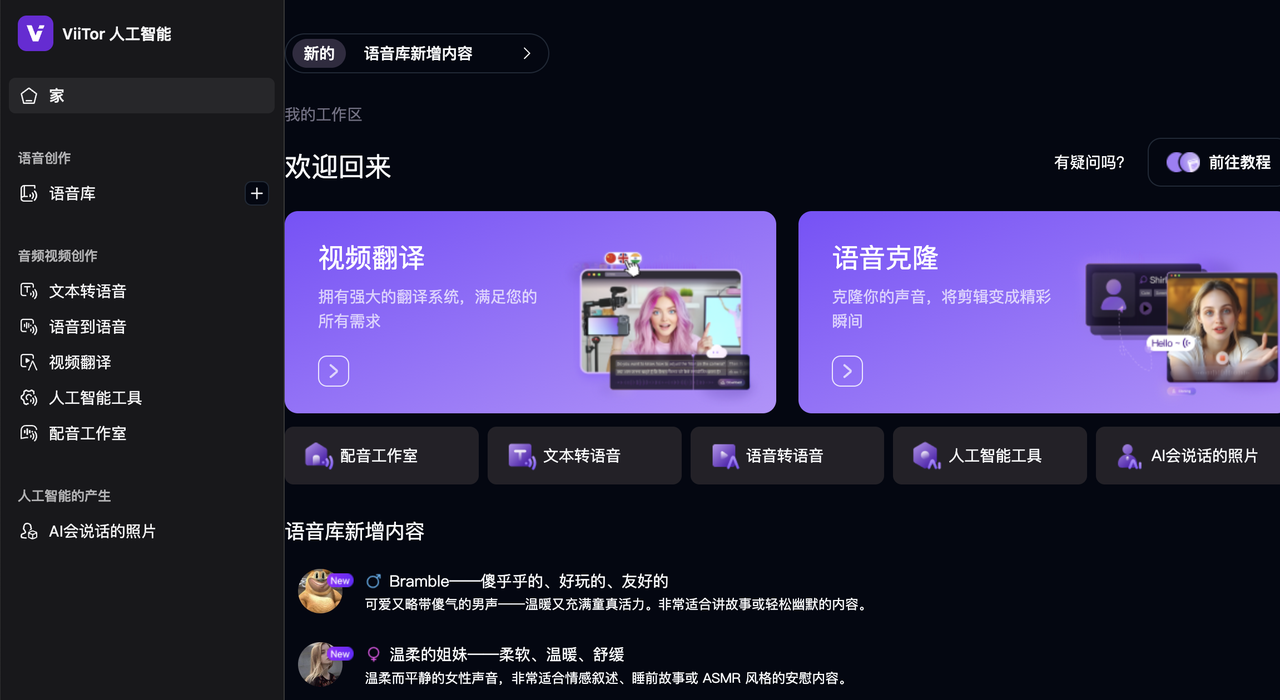Click the ViiTor logo icon
This screenshot has width=1280, height=700.
pos(35,33)
